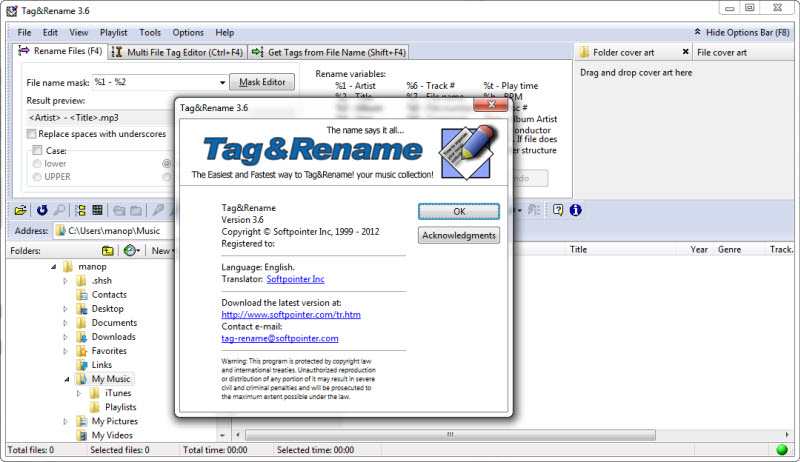Screen dimensions: 800x462
Task: Close the About Tag&Rename 3.6 dialog
Action: (491, 105)
